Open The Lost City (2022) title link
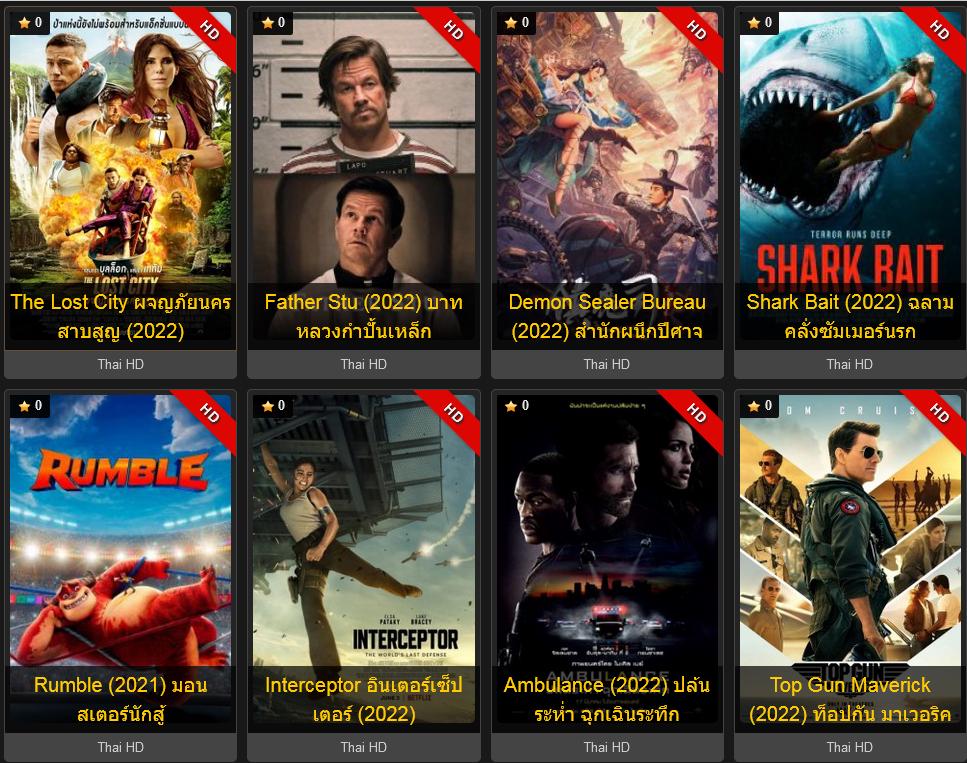This screenshot has height=763, width=967. [x=121, y=316]
